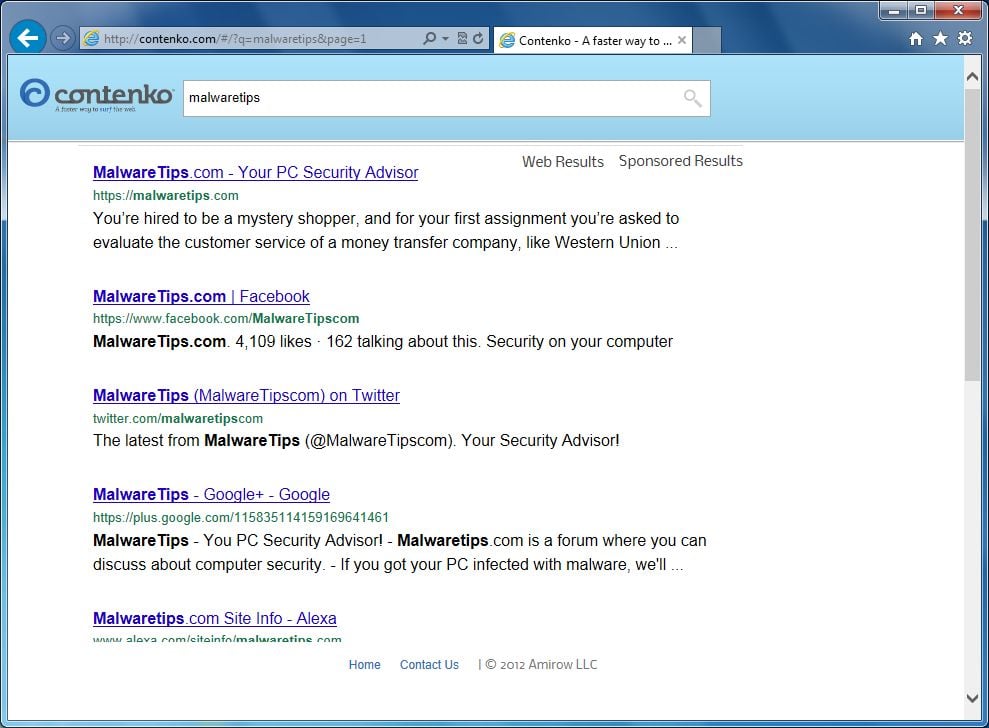
Task: Click the scrollbar up arrow
Action: point(972,76)
